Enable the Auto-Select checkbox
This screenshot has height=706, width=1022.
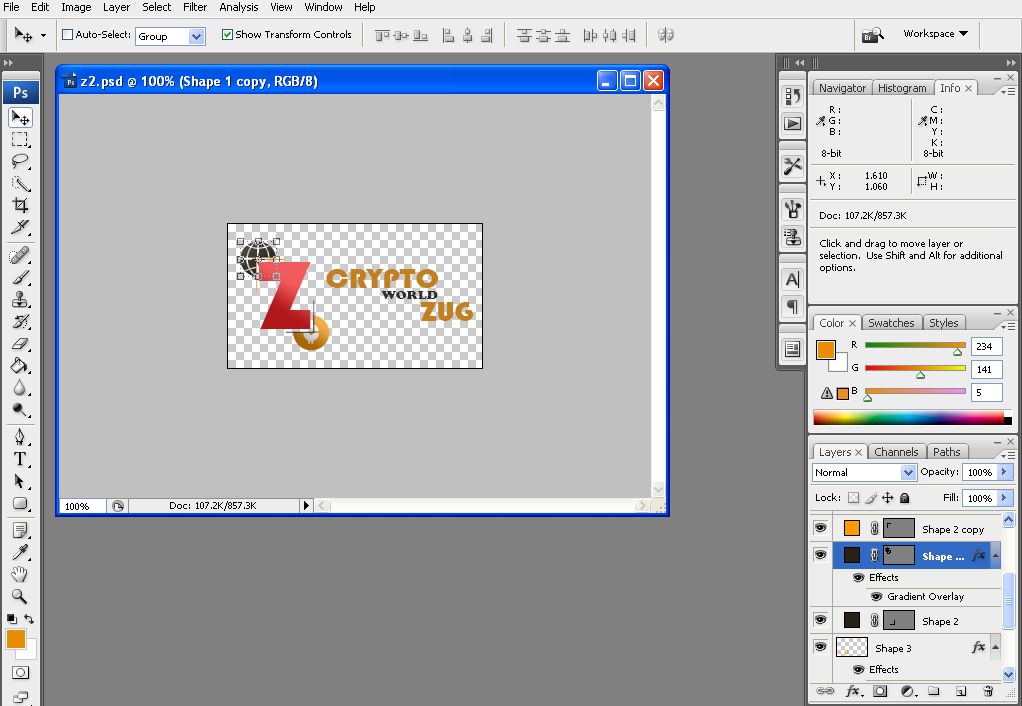[x=67, y=35]
